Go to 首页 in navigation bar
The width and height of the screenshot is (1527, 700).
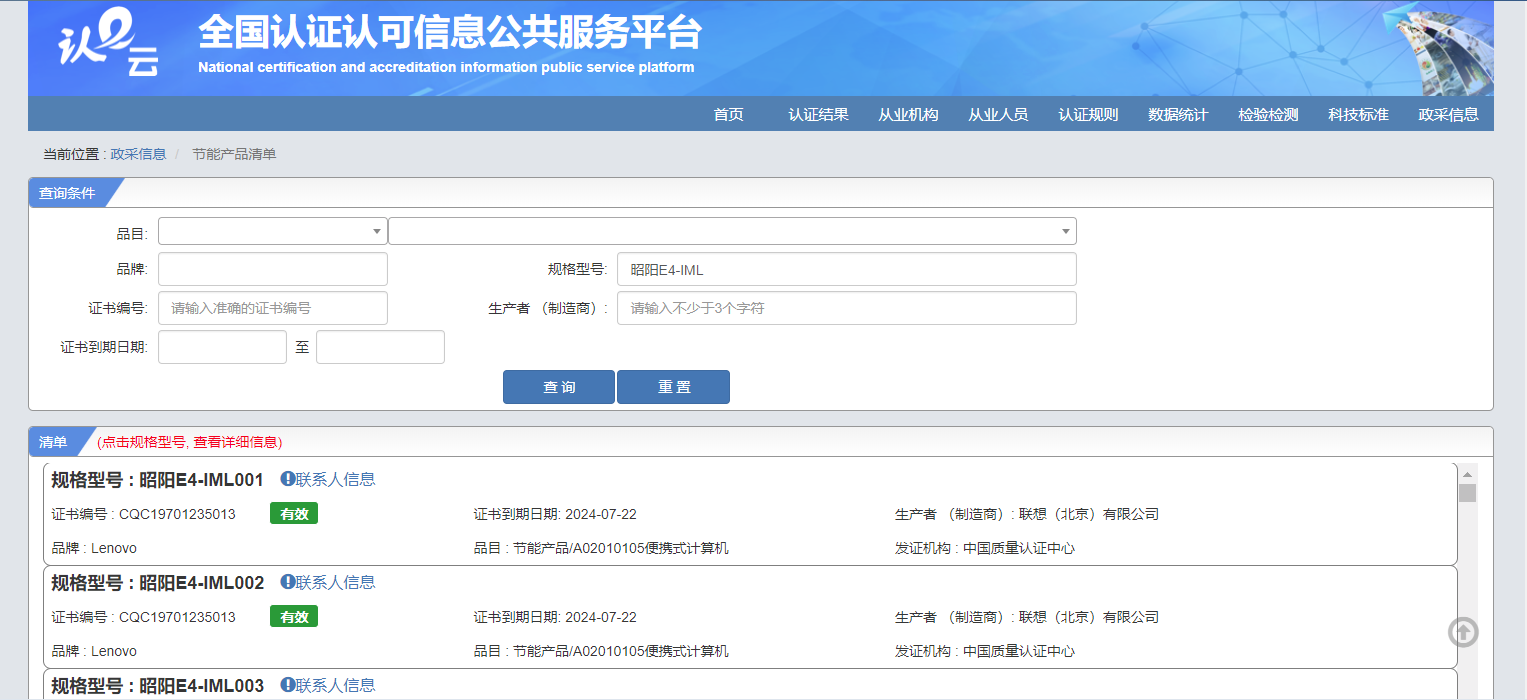pos(728,114)
